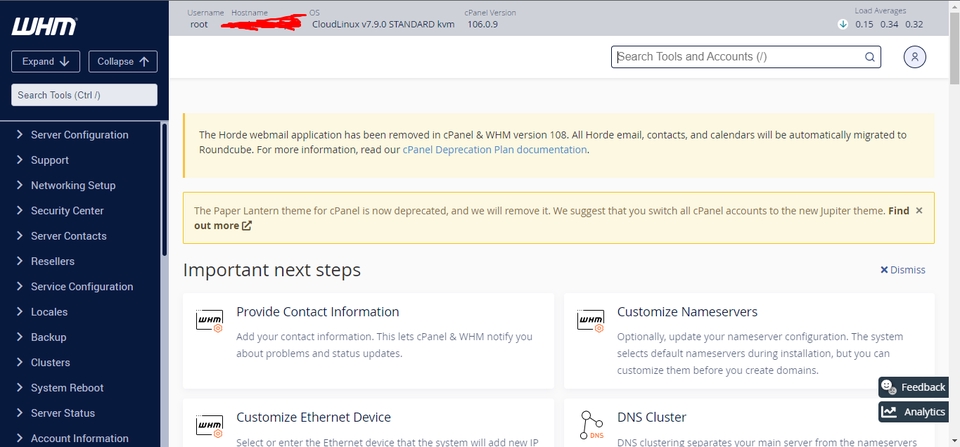Click the Important next steps heading
Viewport: 960px width, 447px height.
272,270
